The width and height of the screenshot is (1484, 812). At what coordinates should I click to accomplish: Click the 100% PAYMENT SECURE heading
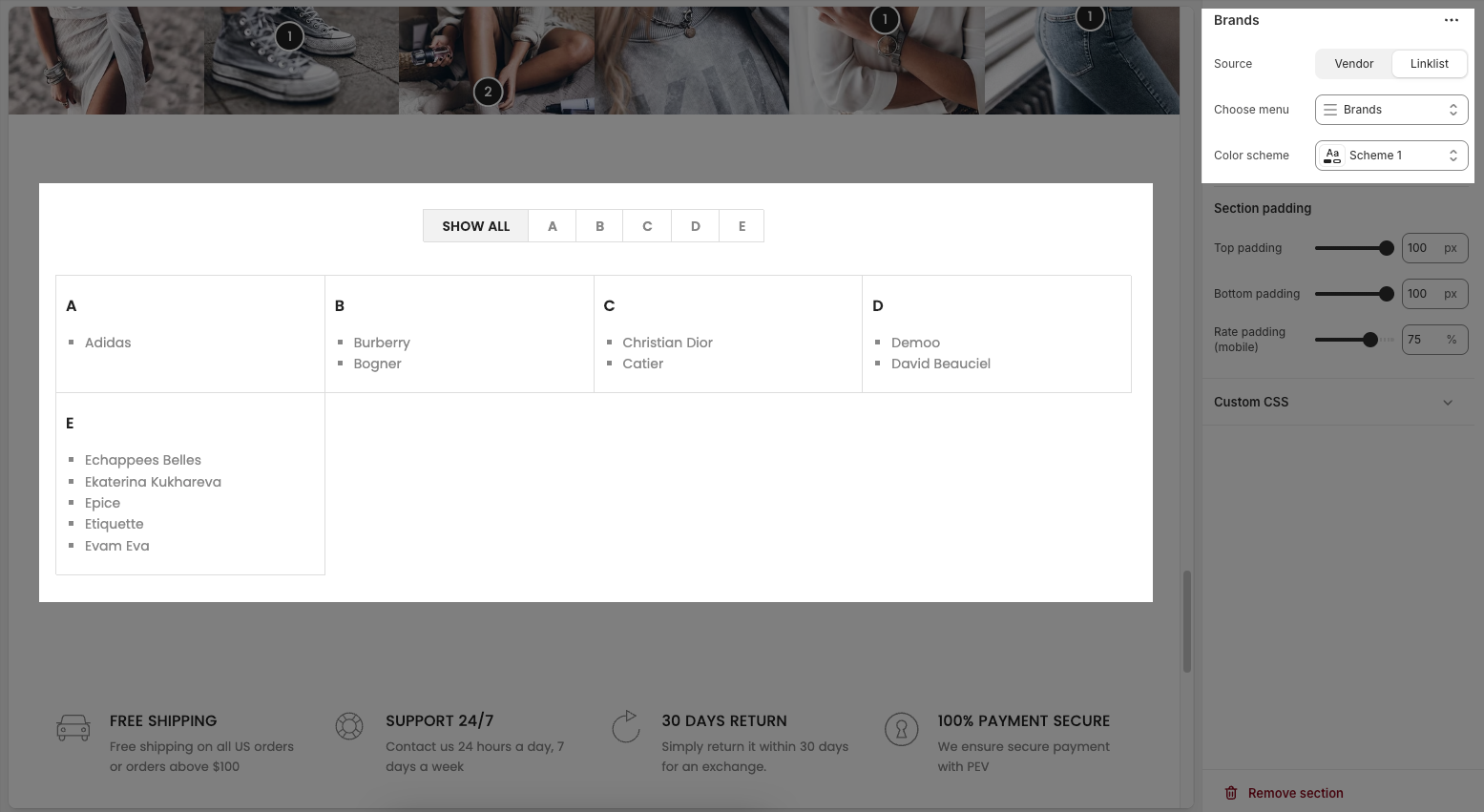[1023, 721]
